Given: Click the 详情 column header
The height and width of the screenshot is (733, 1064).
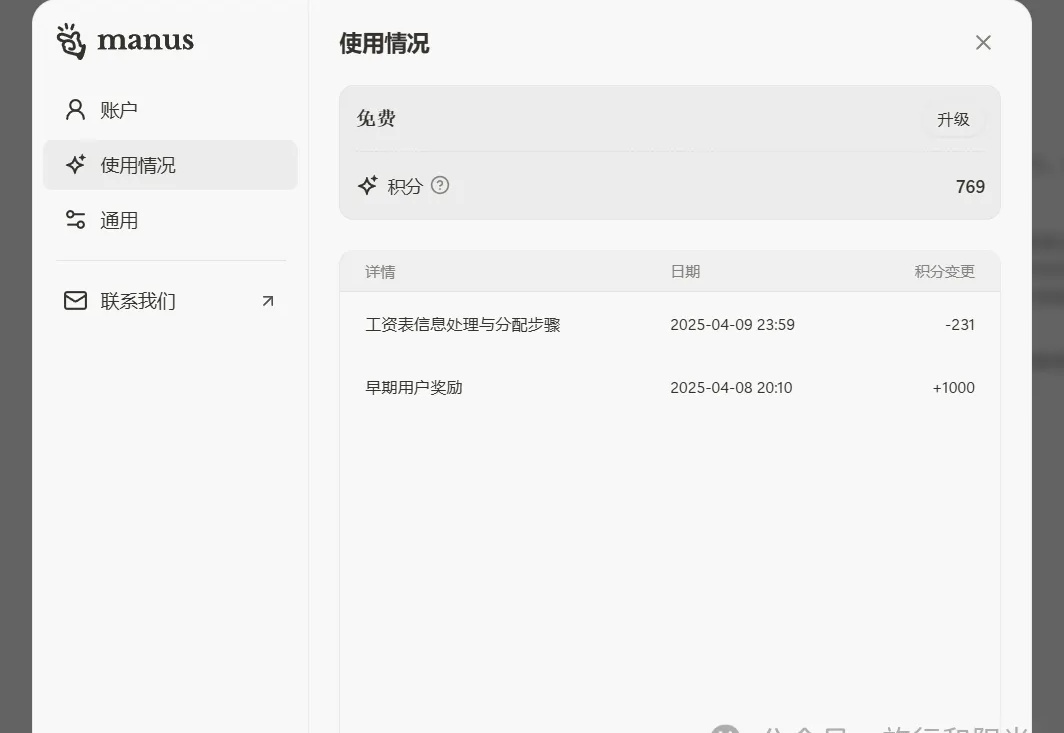Looking at the screenshot, I should coord(380,272).
